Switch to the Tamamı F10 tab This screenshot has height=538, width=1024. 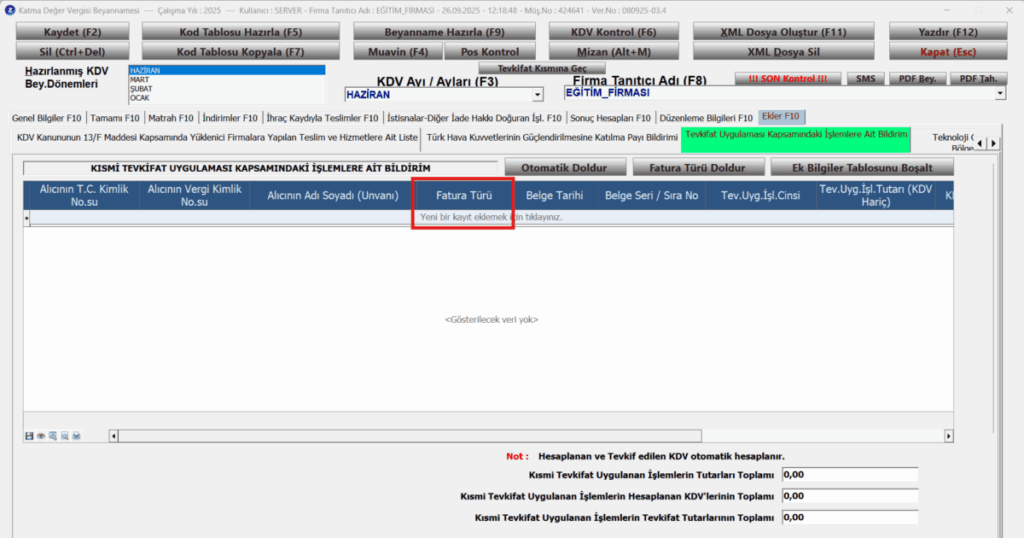coord(115,118)
